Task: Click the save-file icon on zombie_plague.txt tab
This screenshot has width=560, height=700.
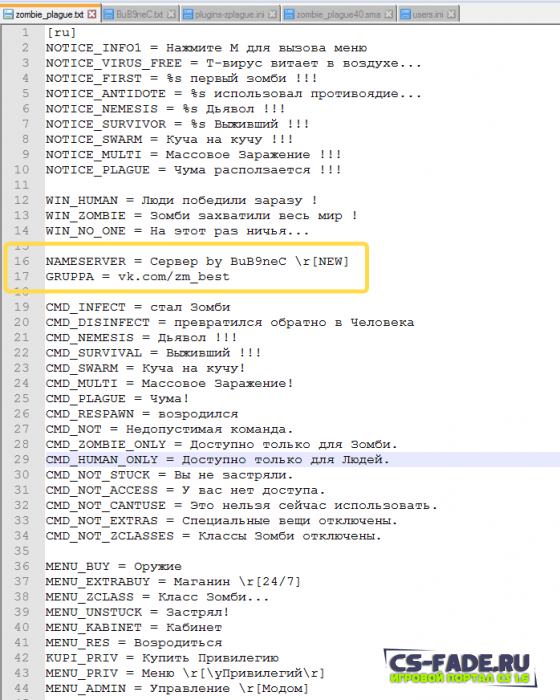Action: point(8,14)
